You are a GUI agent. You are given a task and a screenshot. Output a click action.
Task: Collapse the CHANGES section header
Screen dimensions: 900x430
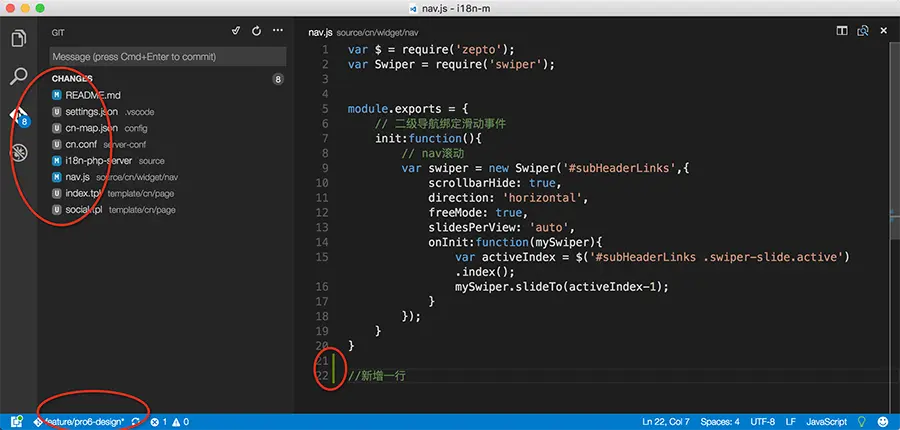point(72,79)
